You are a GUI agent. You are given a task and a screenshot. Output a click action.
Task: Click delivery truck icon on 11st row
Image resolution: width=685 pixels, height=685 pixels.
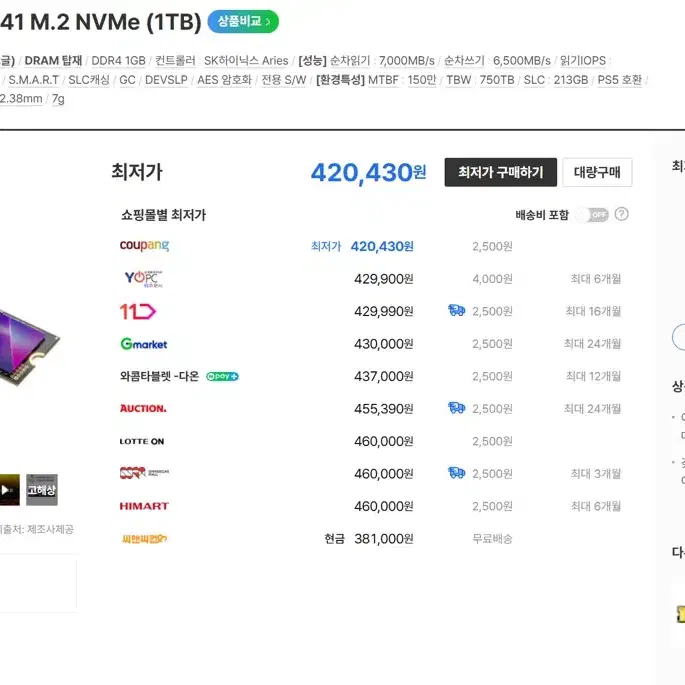point(457,311)
